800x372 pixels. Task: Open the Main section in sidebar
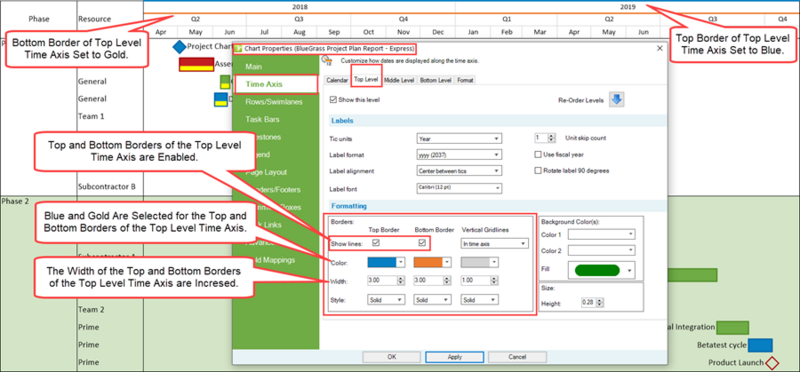click(254, 66)
